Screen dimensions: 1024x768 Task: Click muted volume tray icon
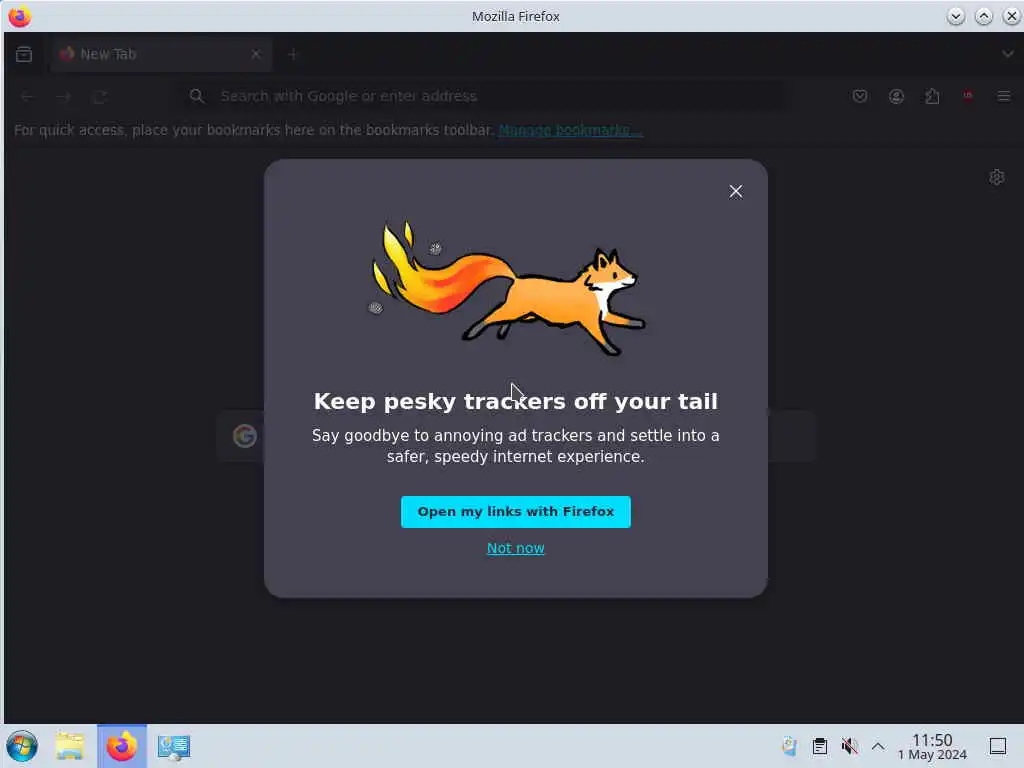[849, 746]
